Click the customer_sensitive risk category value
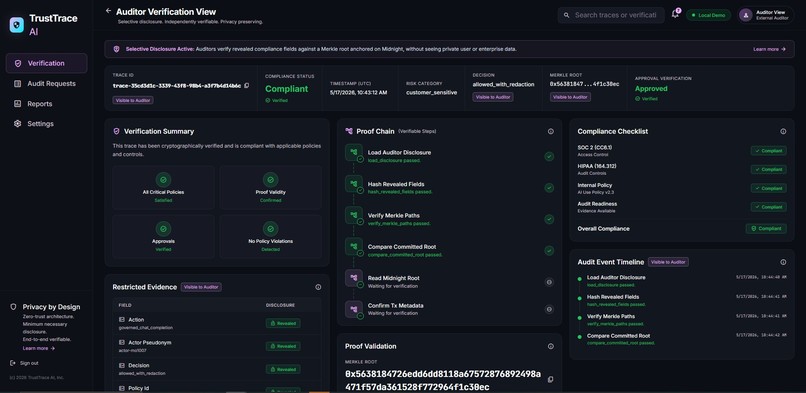This screenshot has width=806, height=393. pyautogui.click(x=431, y=92)
